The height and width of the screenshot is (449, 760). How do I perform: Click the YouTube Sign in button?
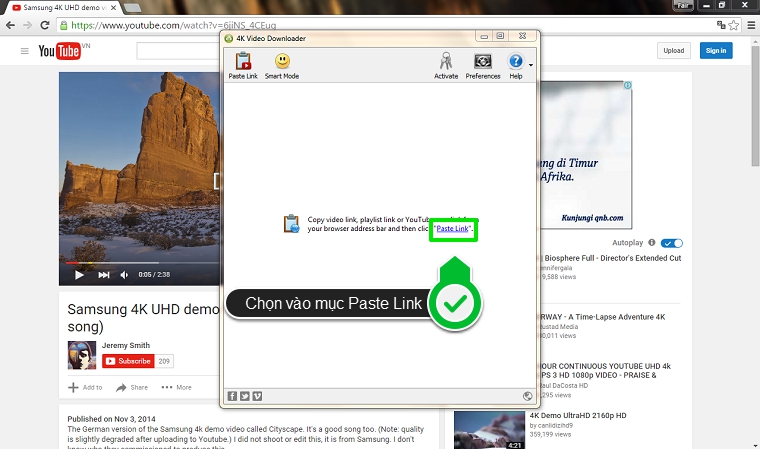click(x=715, y=50)
